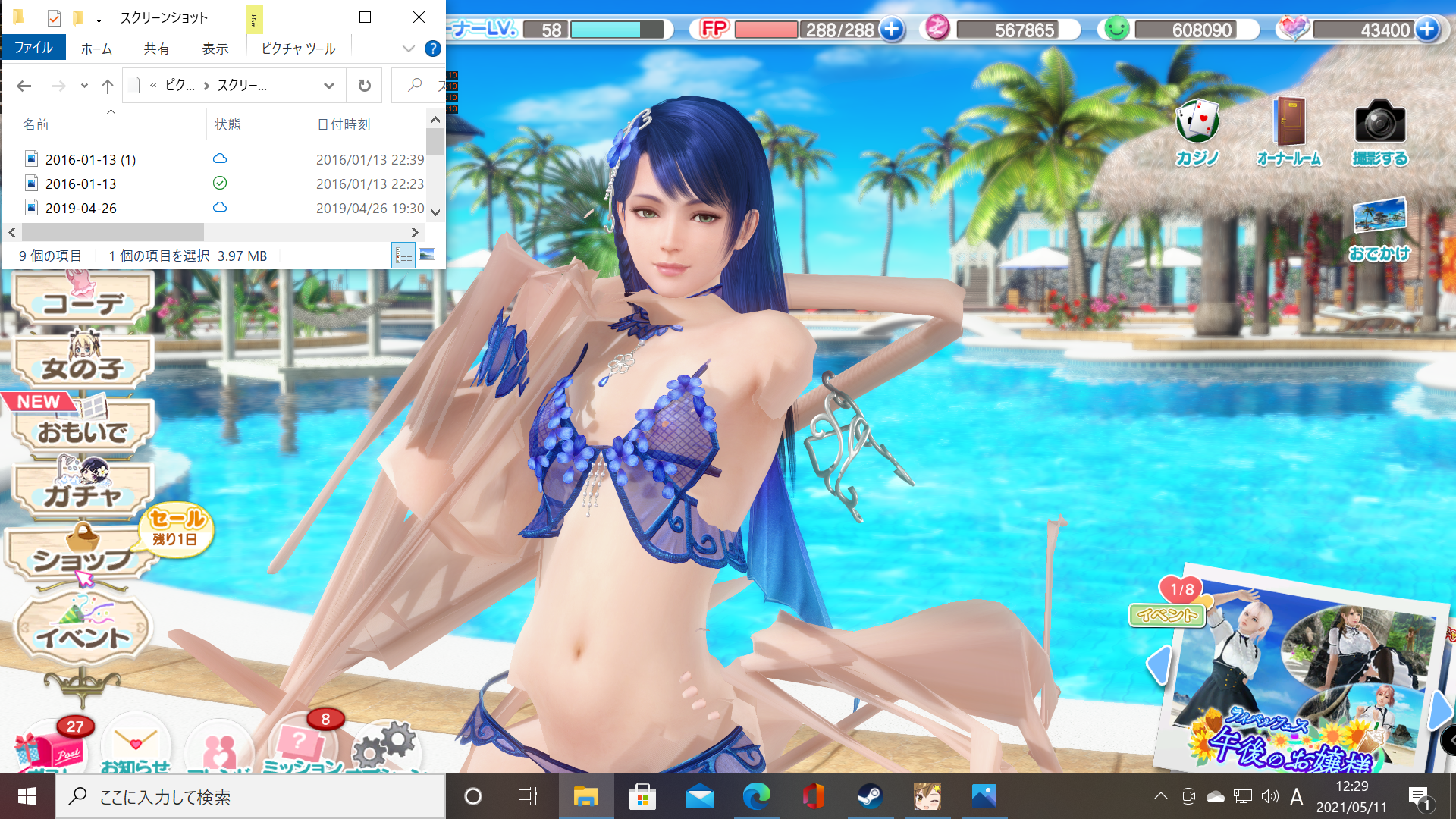The width and height of the screenshot is (1456, 819).
Task: Open the ピクチャ ツール ribbon tab
Action: pos(298,49)
